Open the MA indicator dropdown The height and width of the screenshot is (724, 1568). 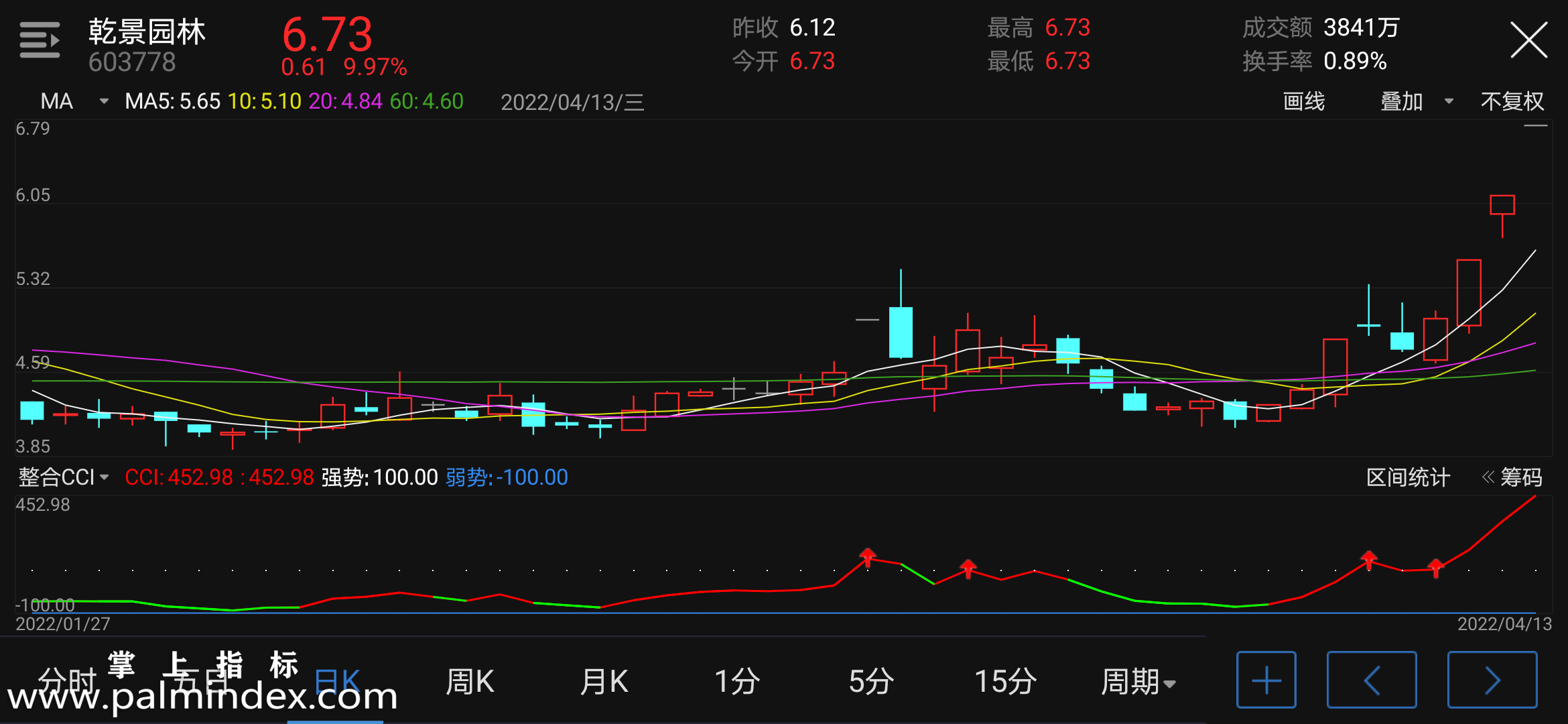74,101
